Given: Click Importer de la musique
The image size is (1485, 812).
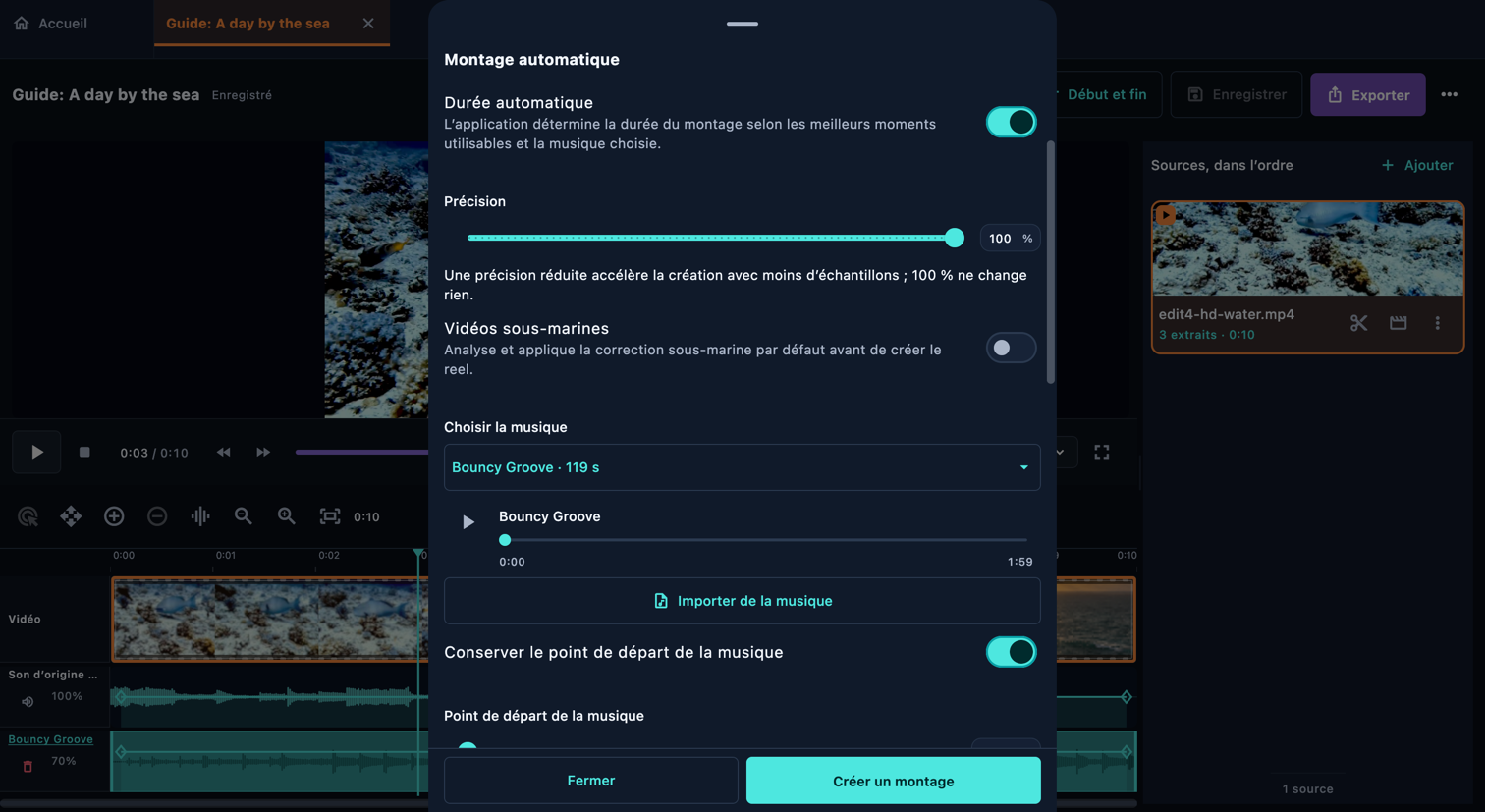Looking at the screenshot, I should (x=742, y=601).
